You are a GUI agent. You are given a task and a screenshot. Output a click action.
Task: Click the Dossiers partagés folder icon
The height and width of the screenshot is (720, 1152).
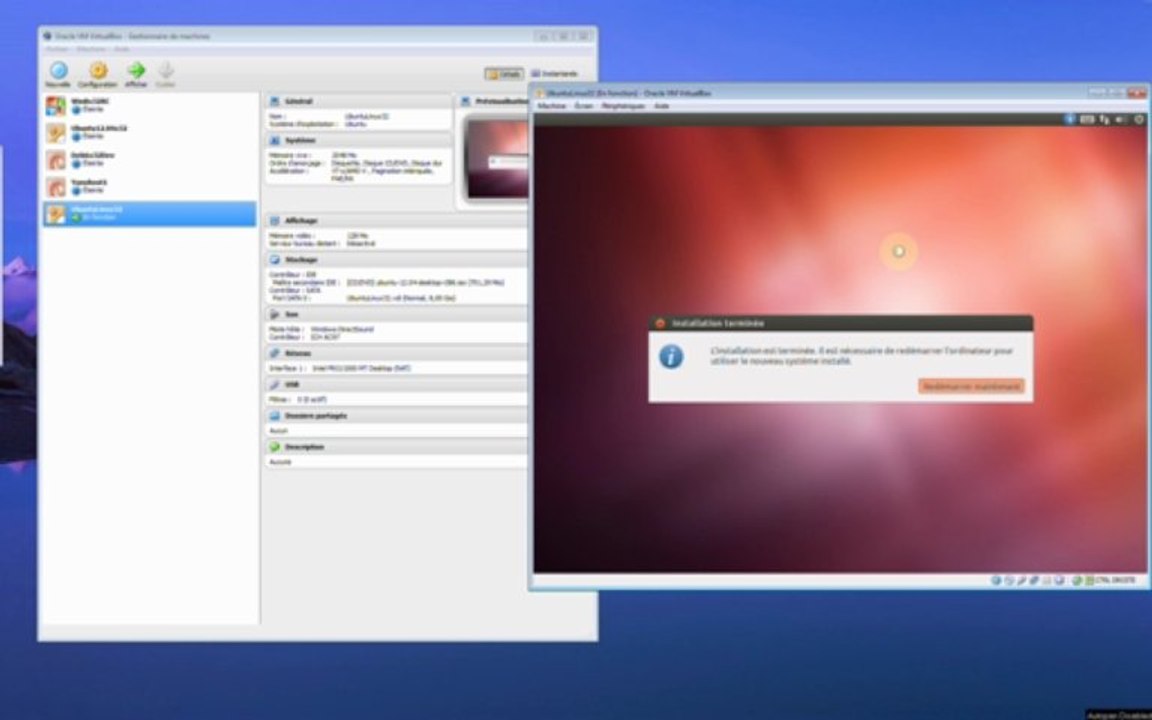pos(275,416)
